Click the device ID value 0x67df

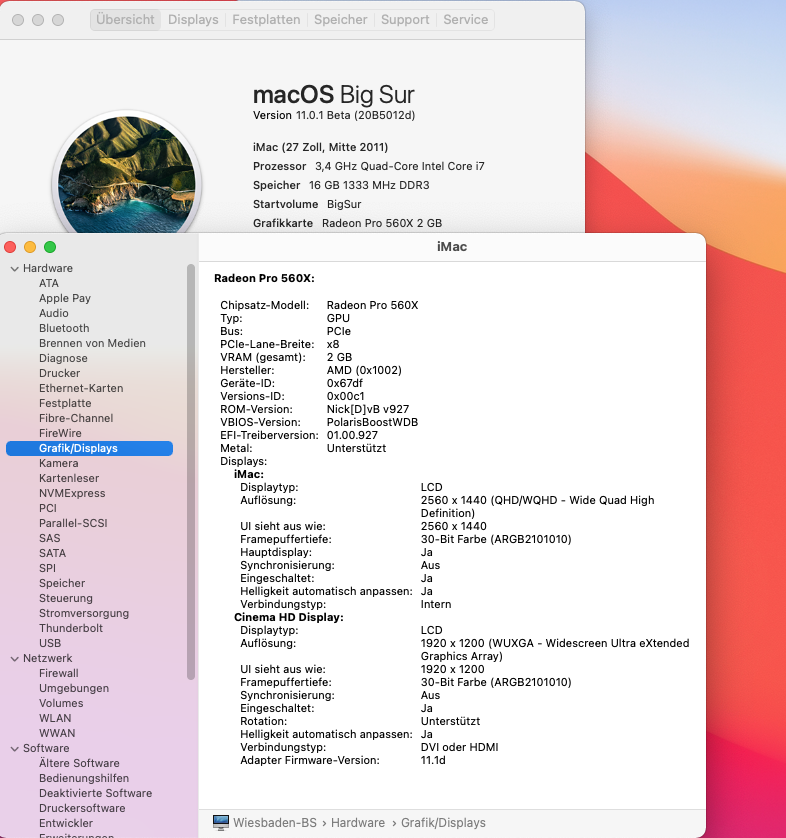tap(344, 383)
